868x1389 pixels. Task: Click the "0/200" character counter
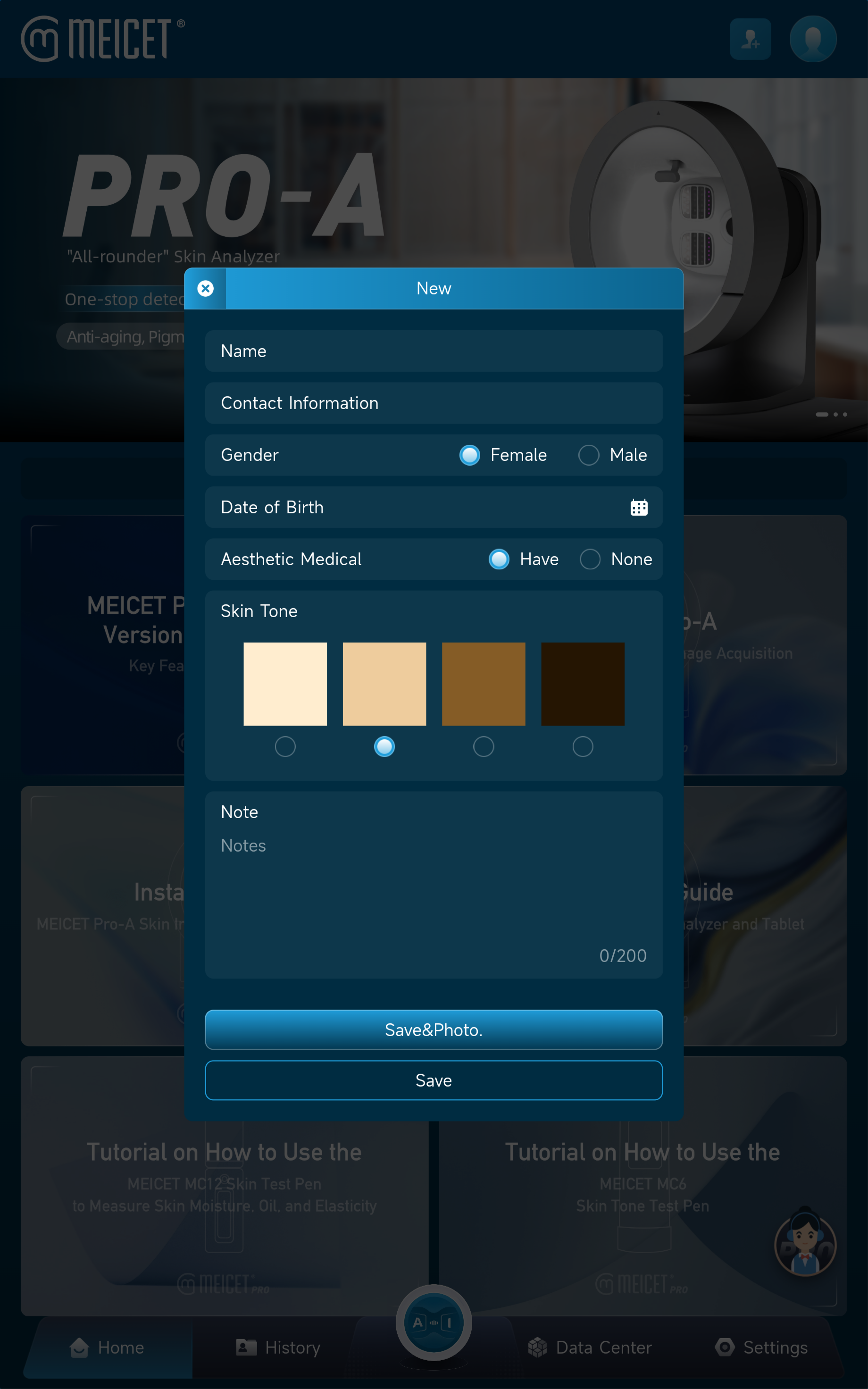click(x=623, y=956)
